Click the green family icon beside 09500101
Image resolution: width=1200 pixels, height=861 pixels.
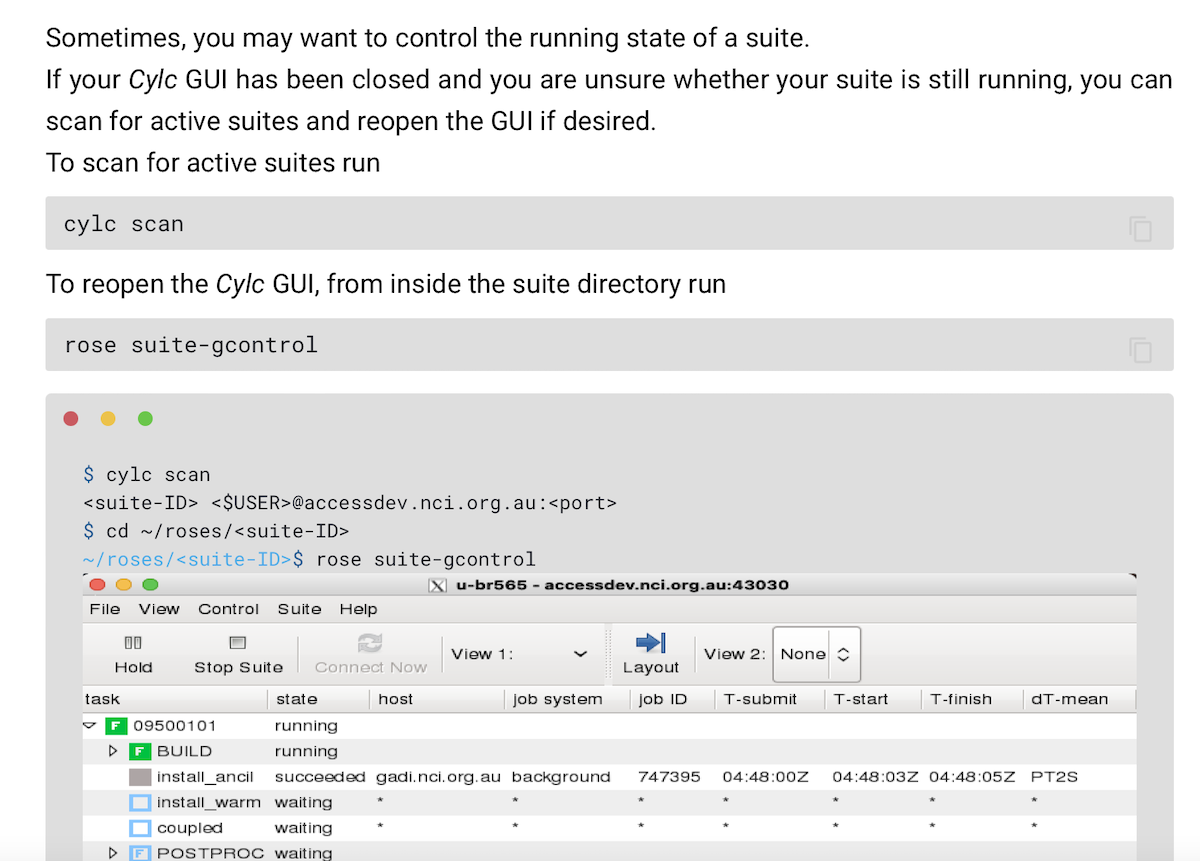[116, 726]
